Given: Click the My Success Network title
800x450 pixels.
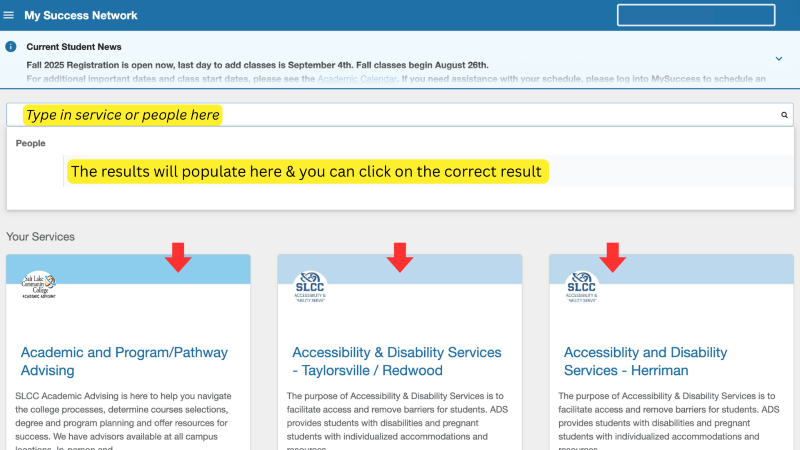Looking at the screenshot, I should coord(81,15).
